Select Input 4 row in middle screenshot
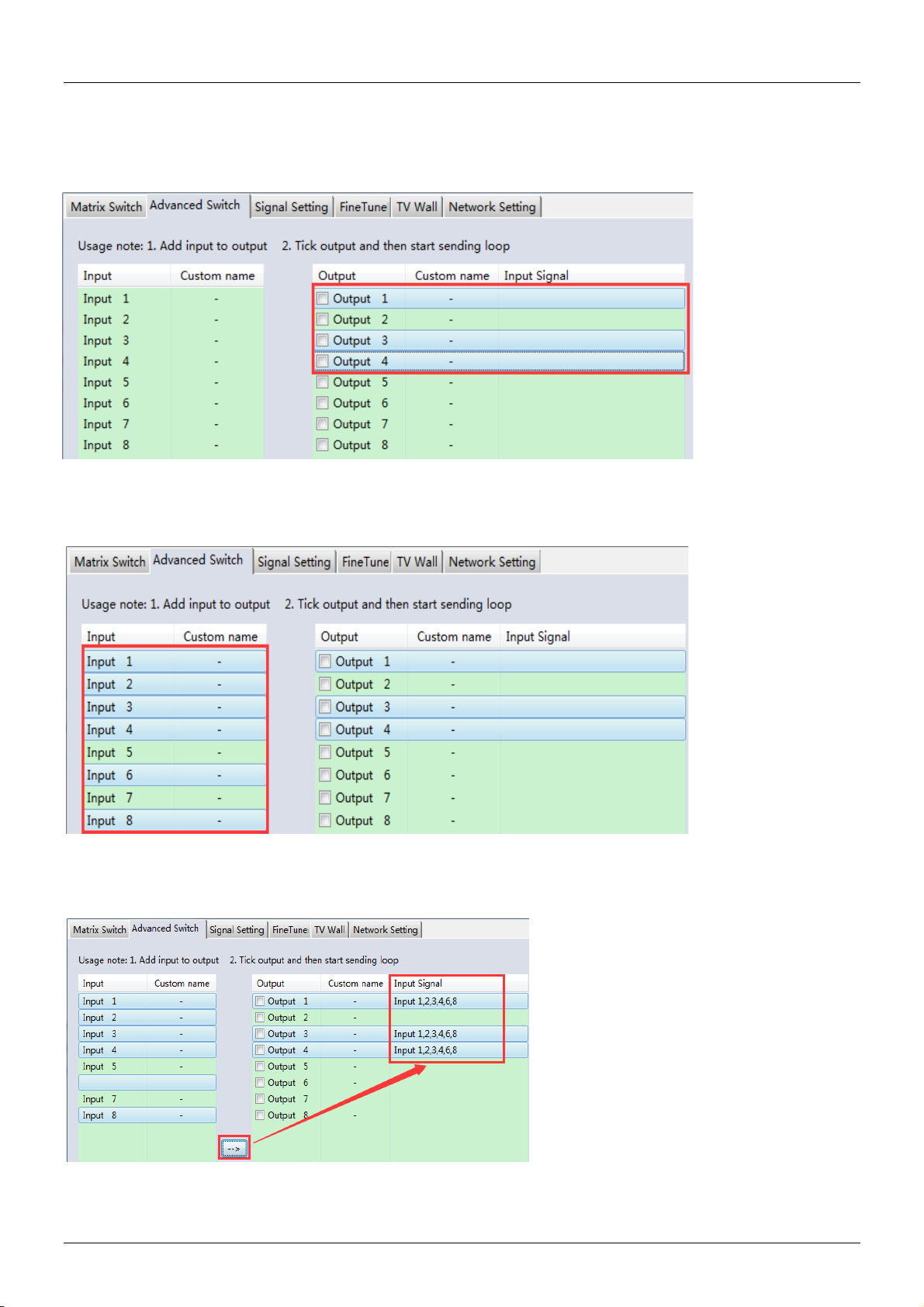 [175, 730]
